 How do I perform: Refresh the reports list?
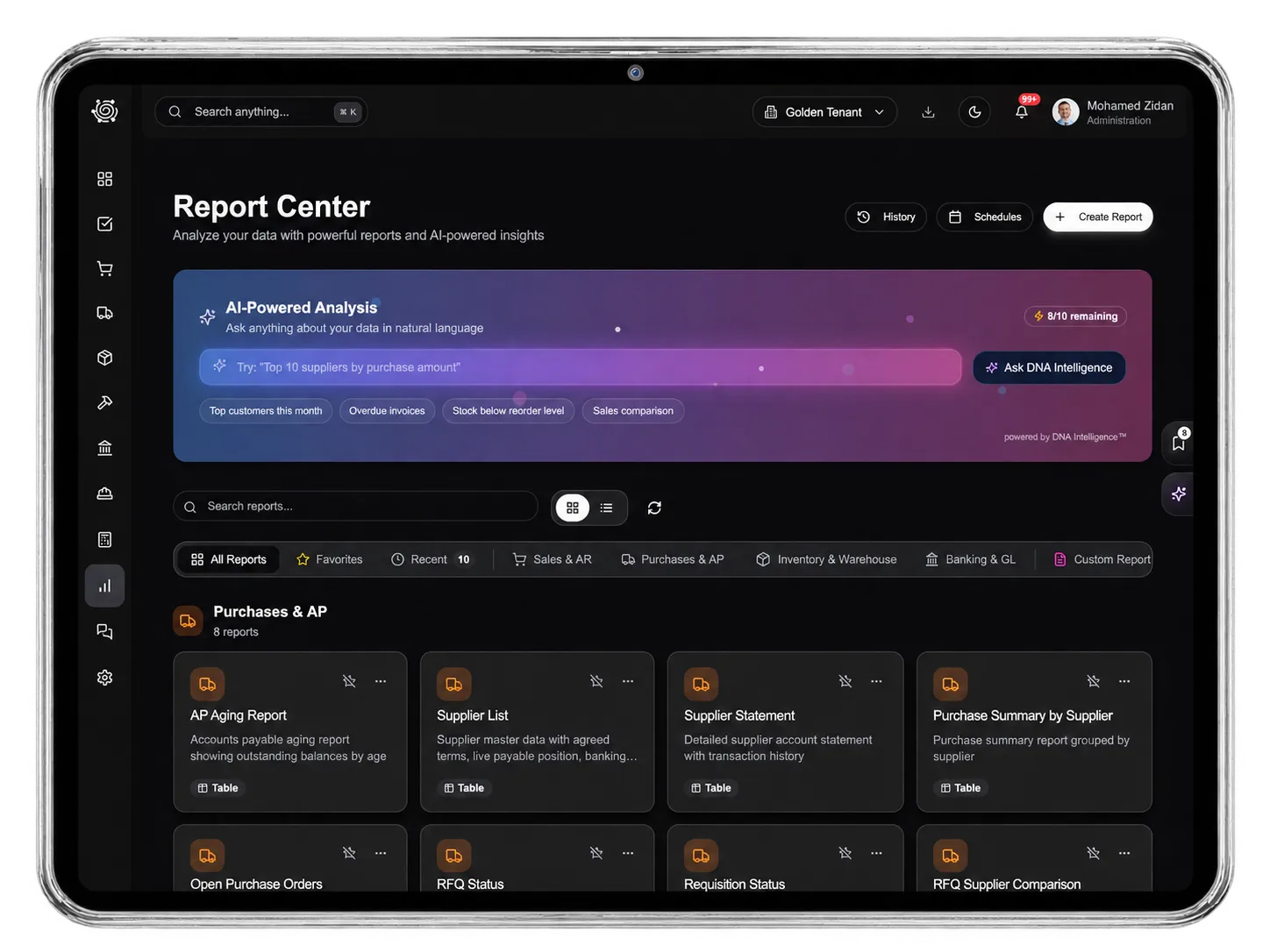coord(654,508)
